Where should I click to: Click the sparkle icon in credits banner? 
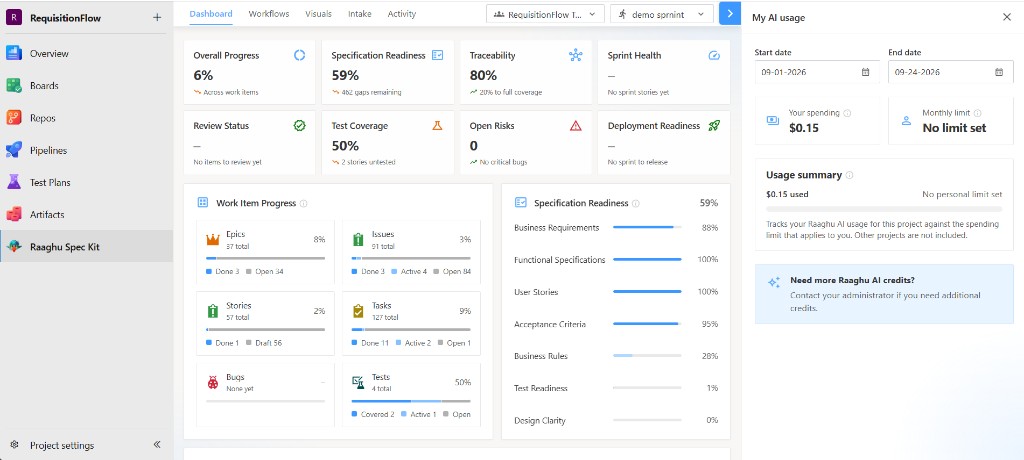(x=774, y=282)
